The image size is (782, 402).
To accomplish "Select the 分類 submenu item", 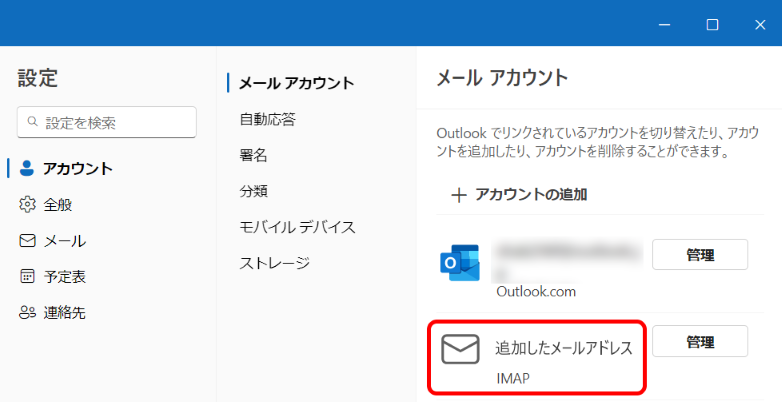I will point(253,191).
